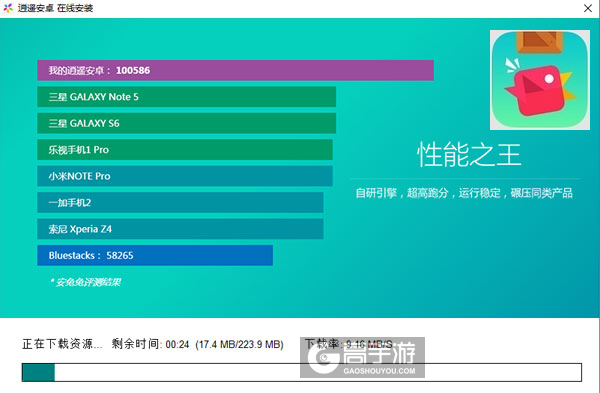Select the 一加手机2 benchmark bar
600x393 pixels.
coord(180,202)
